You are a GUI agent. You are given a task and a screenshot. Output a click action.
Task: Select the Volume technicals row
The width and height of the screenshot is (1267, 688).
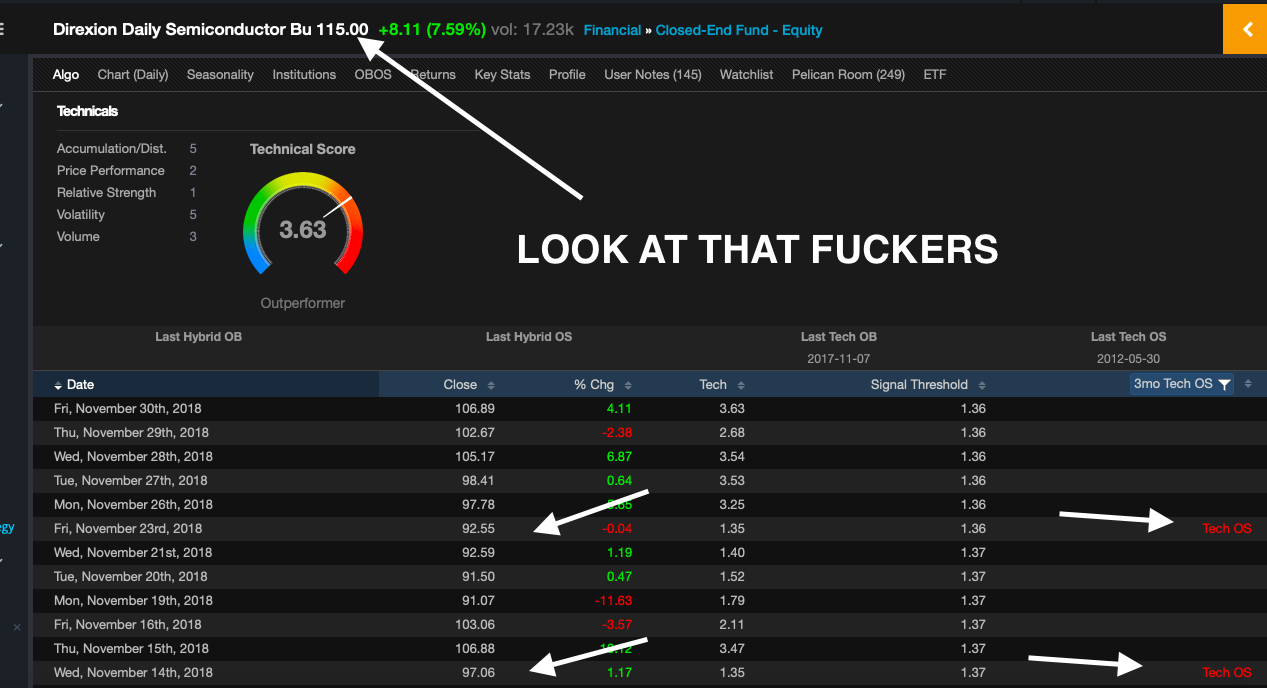coord(127,236)
